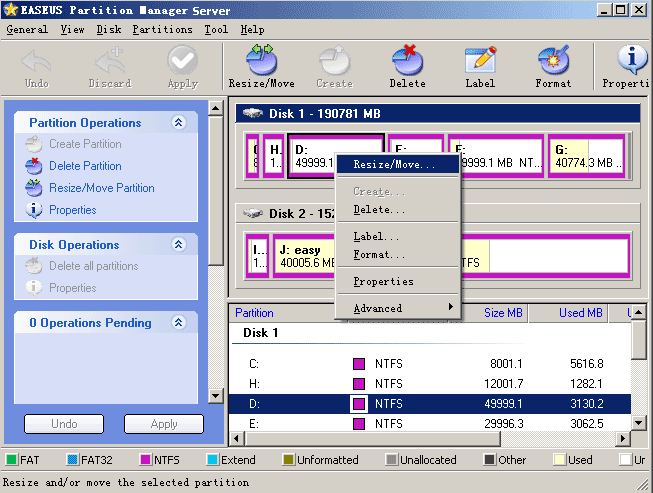Click the Delete Partition link
The image size is (653, 493).
pyautogui.click(x=85, y=166)
